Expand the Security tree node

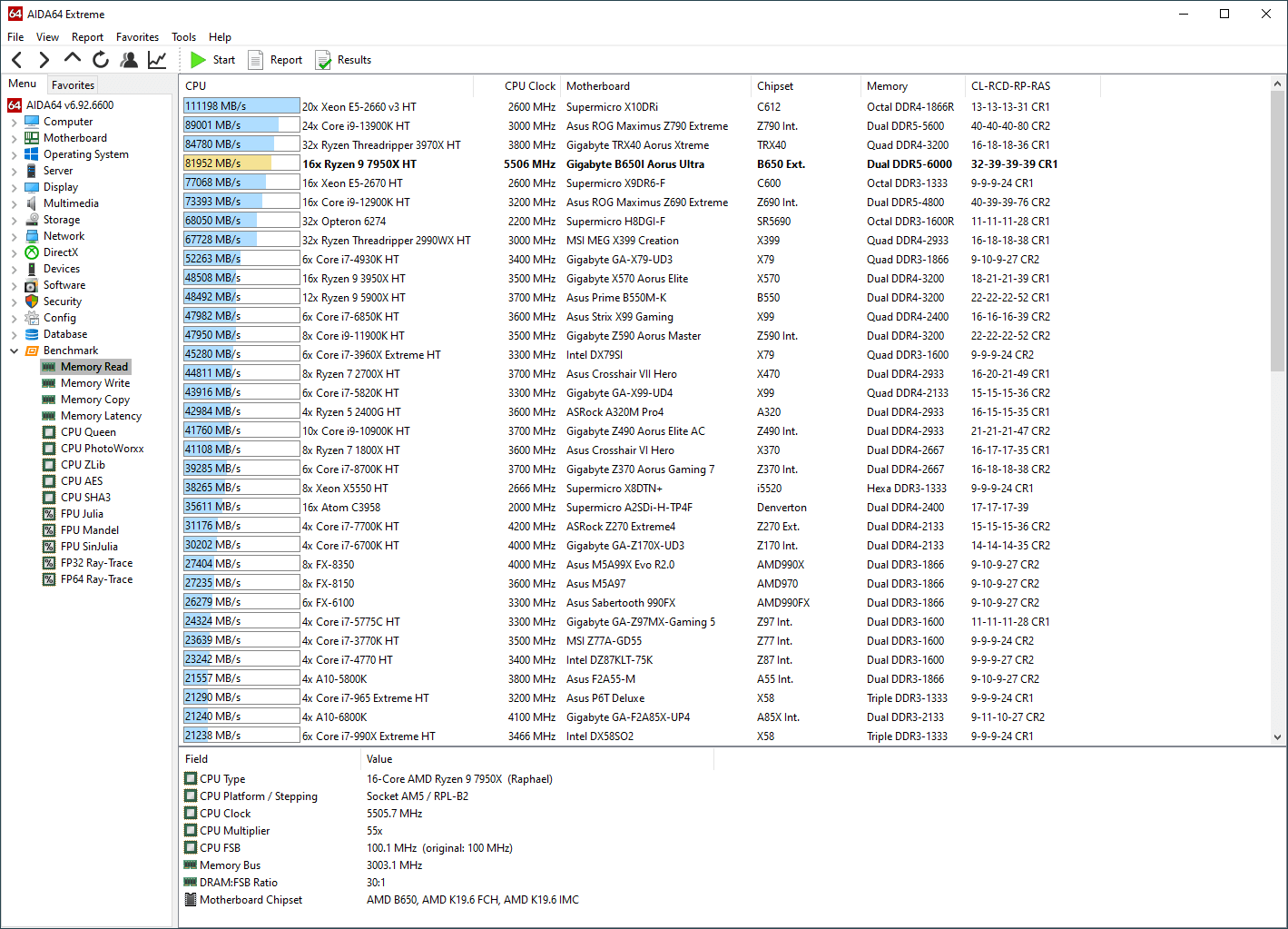(x=14, y=301)
